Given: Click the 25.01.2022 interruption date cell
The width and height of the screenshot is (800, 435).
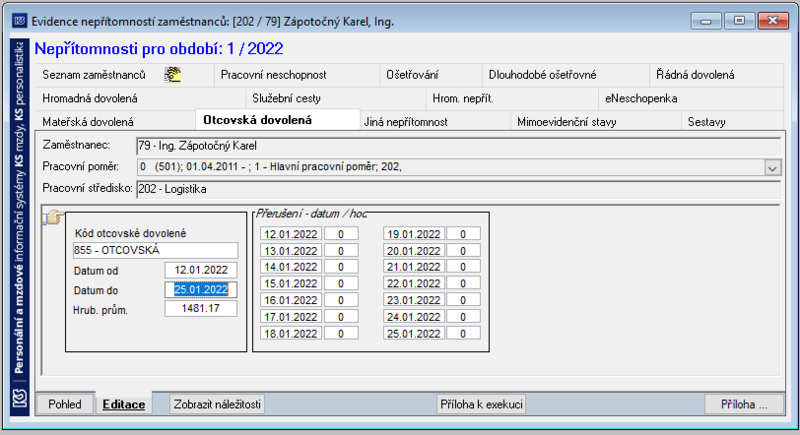Looking at the screenshot, I should [x=414, y=334].
